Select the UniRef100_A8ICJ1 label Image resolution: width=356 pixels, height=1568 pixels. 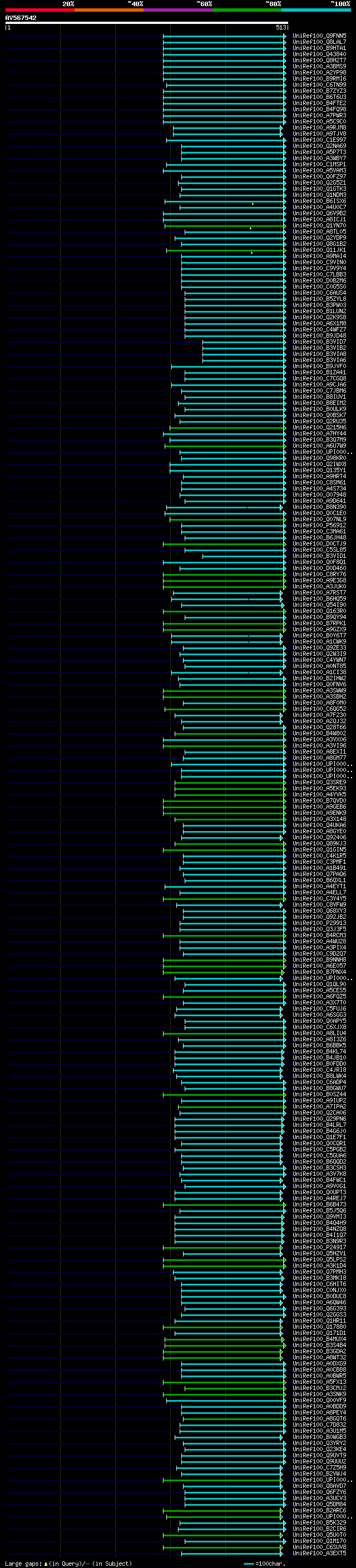[x=319, y=219]
